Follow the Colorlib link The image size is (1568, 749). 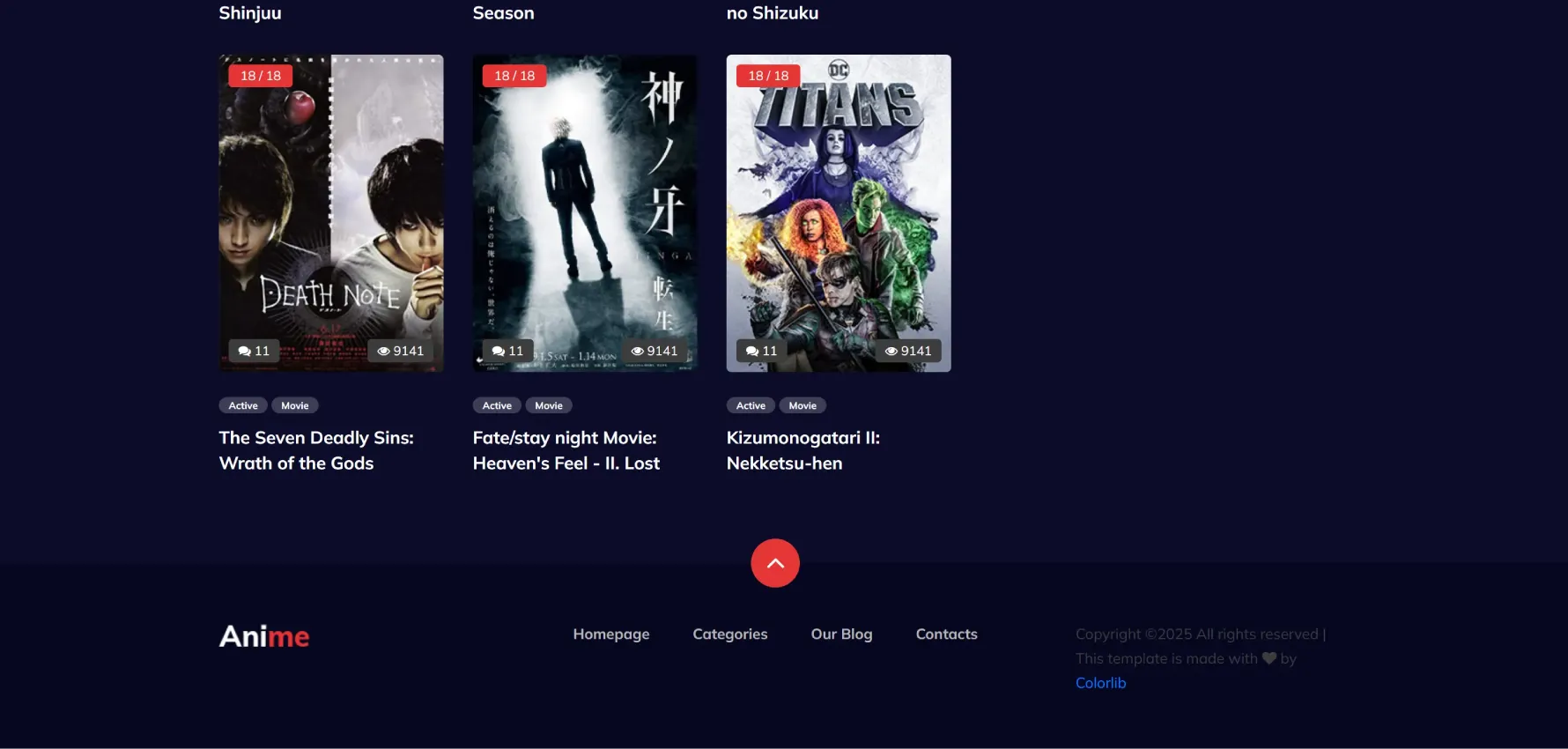click(x=1101, y=683)
